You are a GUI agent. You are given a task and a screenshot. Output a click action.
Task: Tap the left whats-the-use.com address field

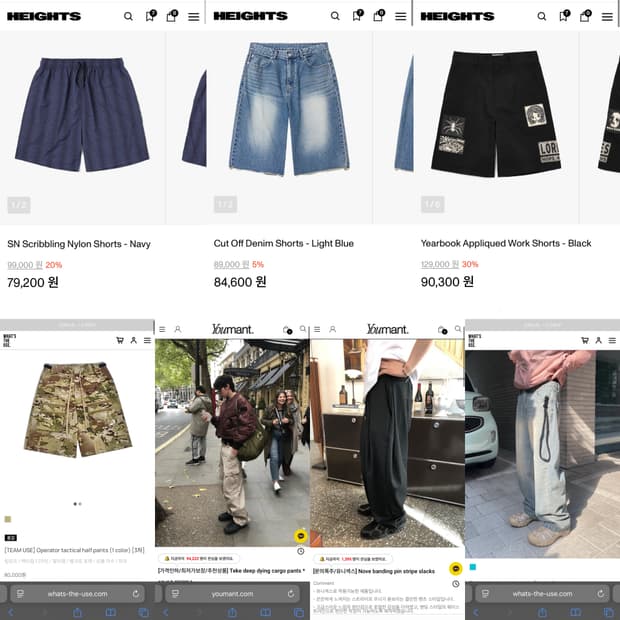78,594
